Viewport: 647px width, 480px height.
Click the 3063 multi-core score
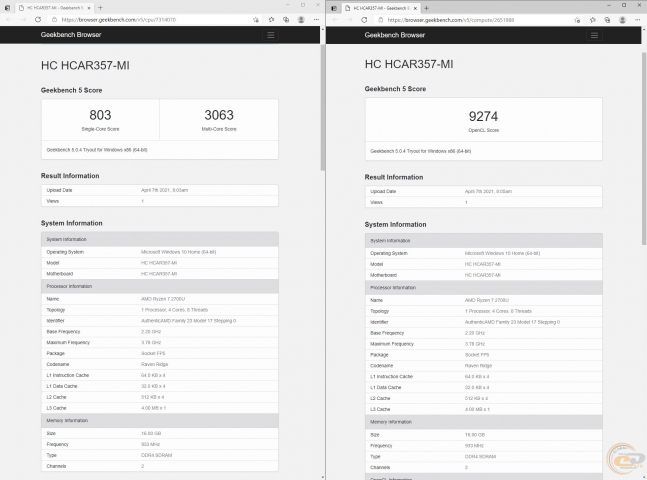tap(219, 115)
